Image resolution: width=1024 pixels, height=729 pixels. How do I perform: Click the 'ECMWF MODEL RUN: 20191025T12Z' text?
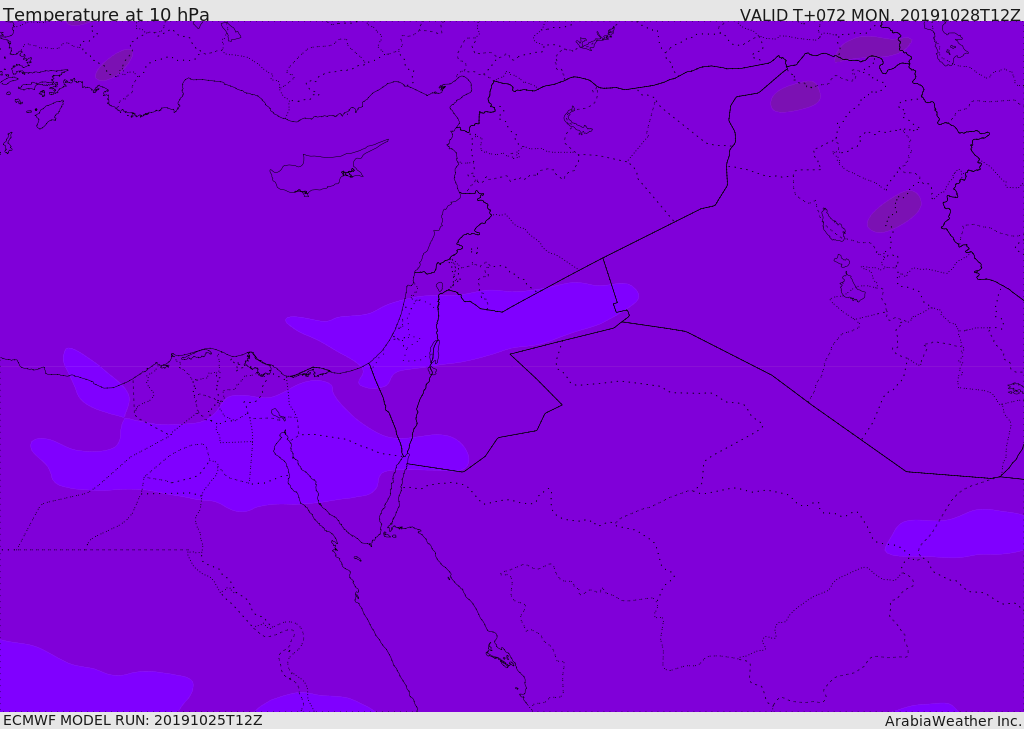point(133,720)
